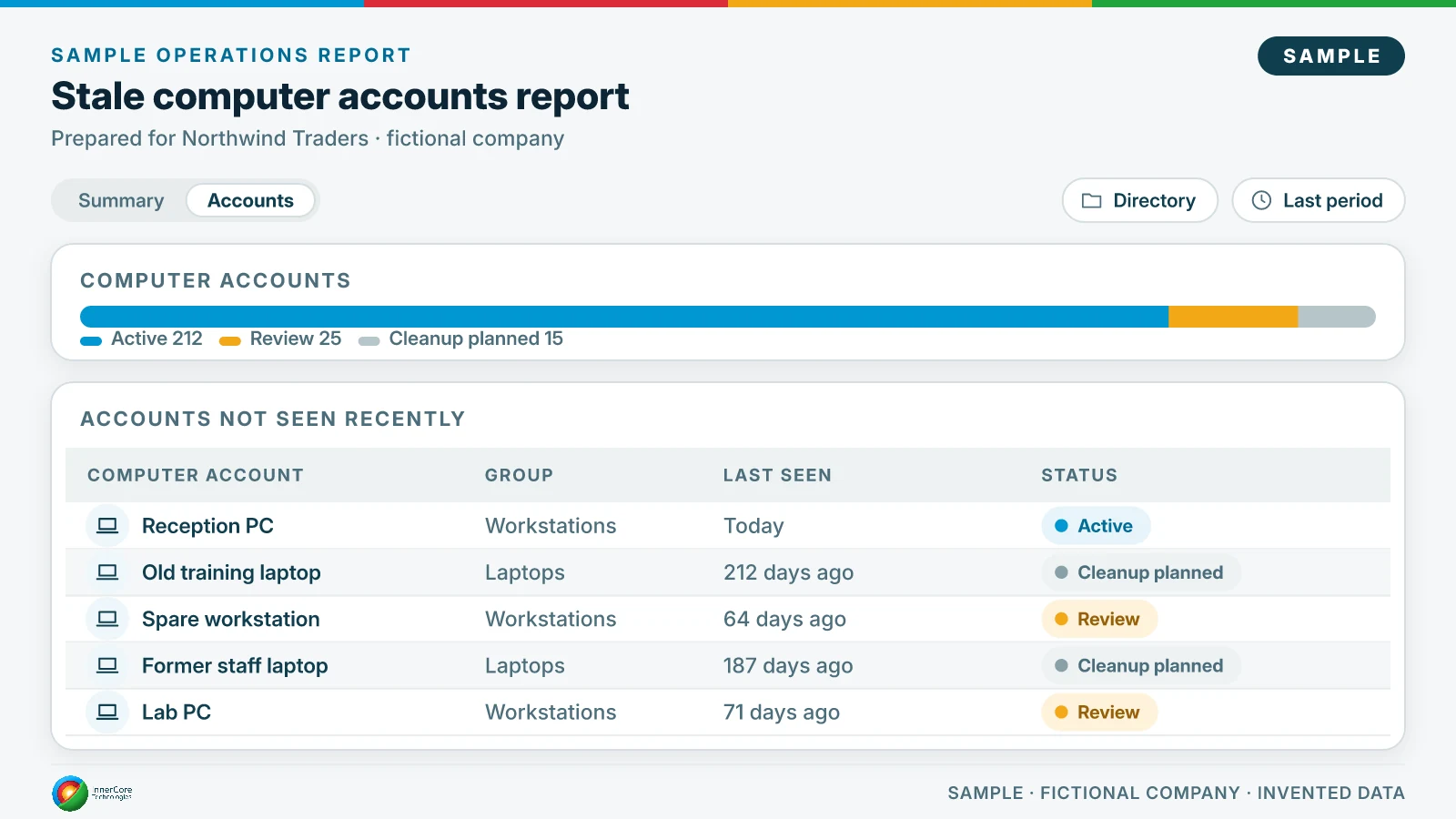The image size is (1456, 819).
Task: Click the Group column header
Action: pyautogui.click(x=519, y=475)
